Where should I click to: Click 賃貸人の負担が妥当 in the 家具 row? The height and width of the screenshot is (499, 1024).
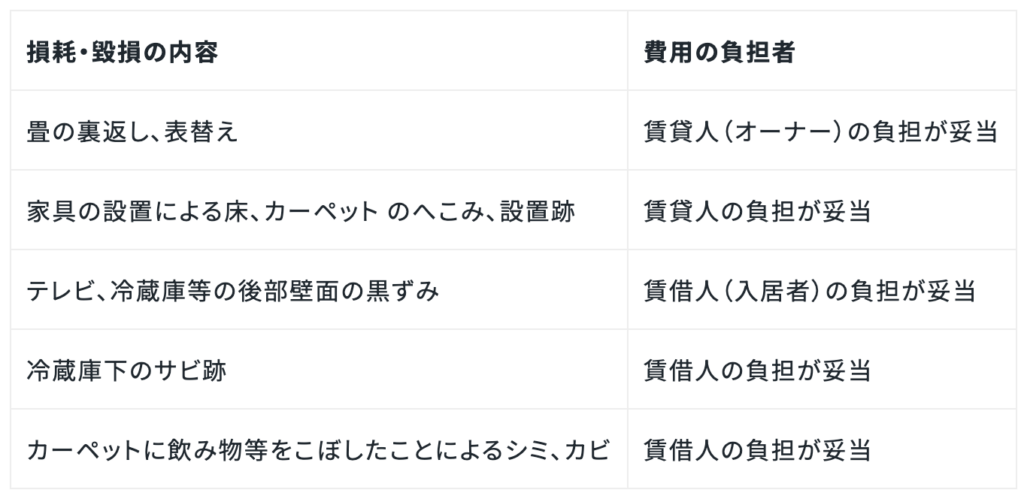click(x=757, y=212)
